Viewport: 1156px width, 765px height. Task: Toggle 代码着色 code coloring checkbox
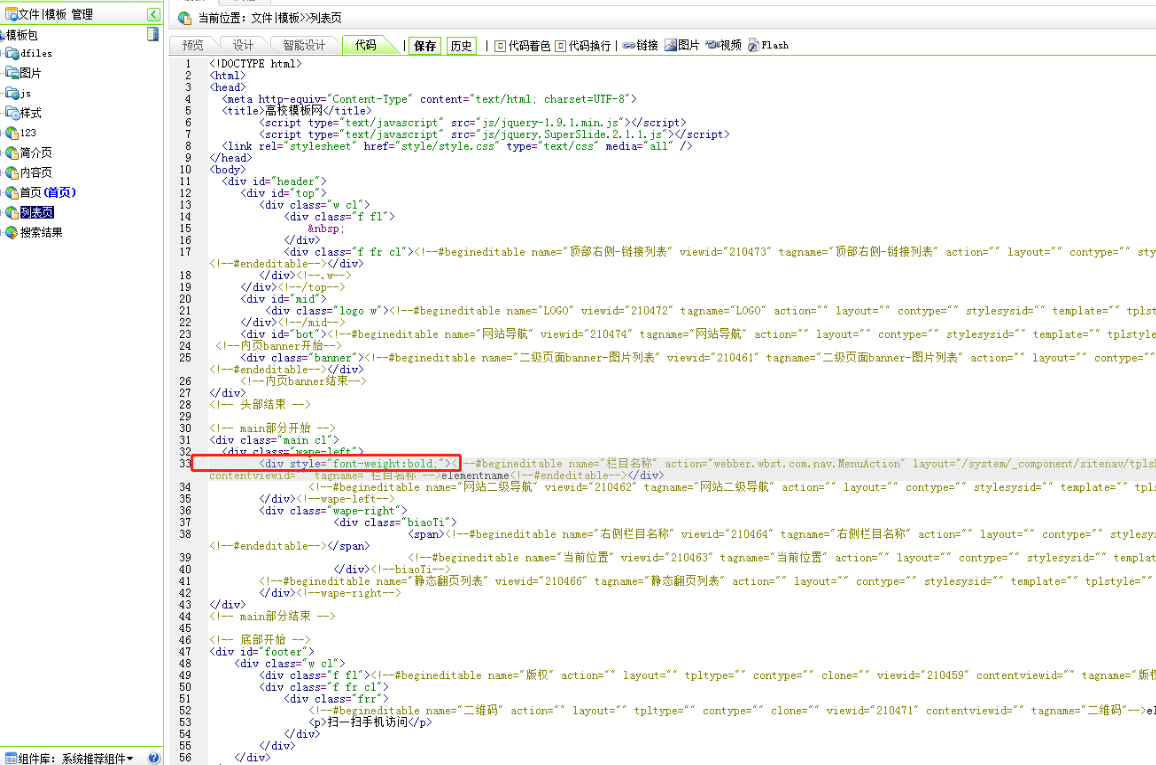coord(501,46)
